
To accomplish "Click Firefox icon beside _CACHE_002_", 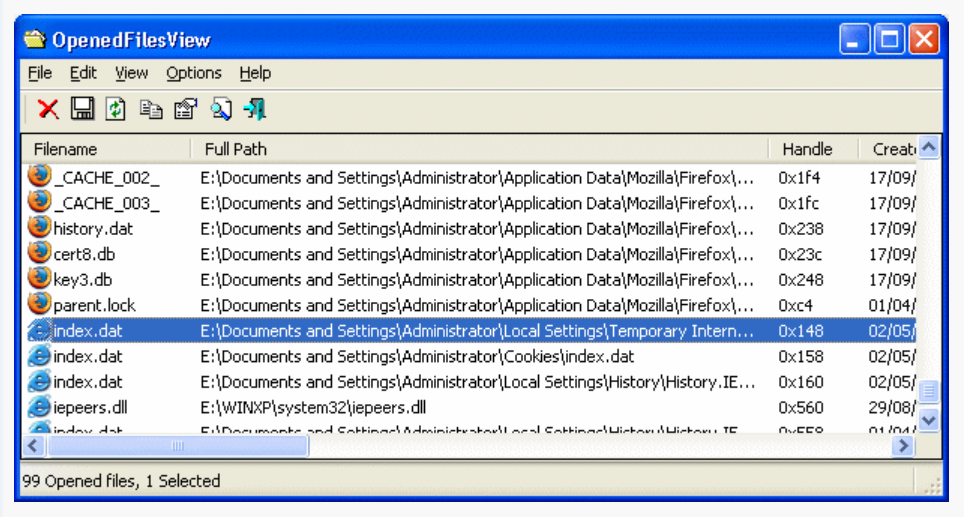I will [39, 176].
